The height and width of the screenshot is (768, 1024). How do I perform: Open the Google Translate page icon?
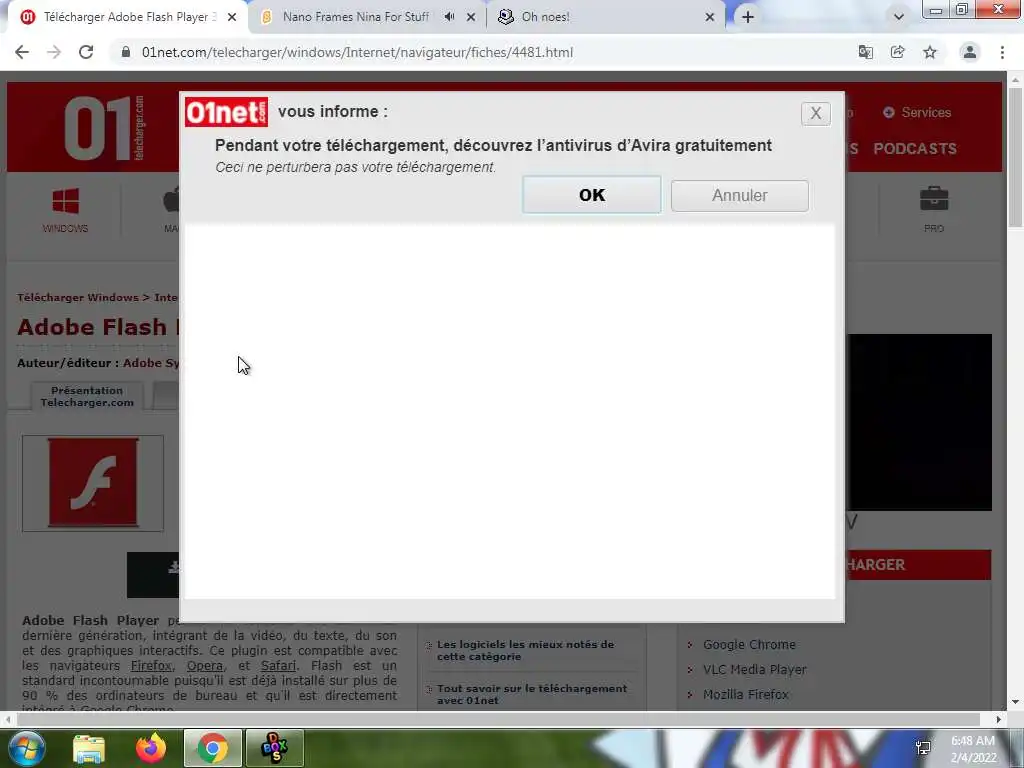(865, 52)
